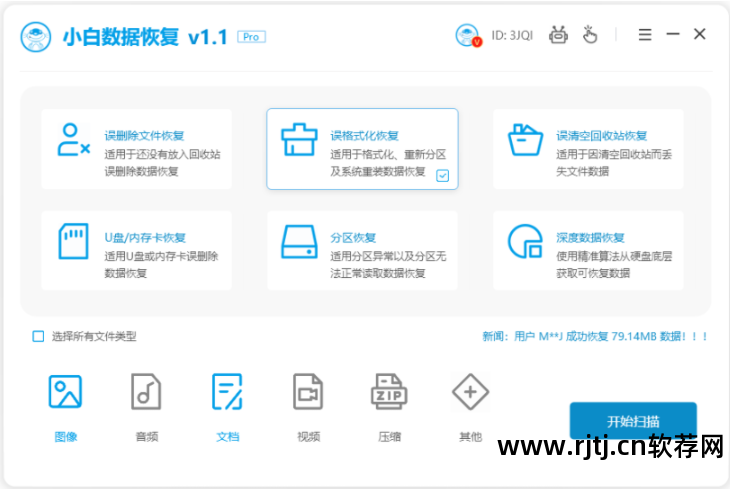The image size is (733, 492).
Task: Click the 其他 label
Action: pyautogui.click(x=470, y=437)
